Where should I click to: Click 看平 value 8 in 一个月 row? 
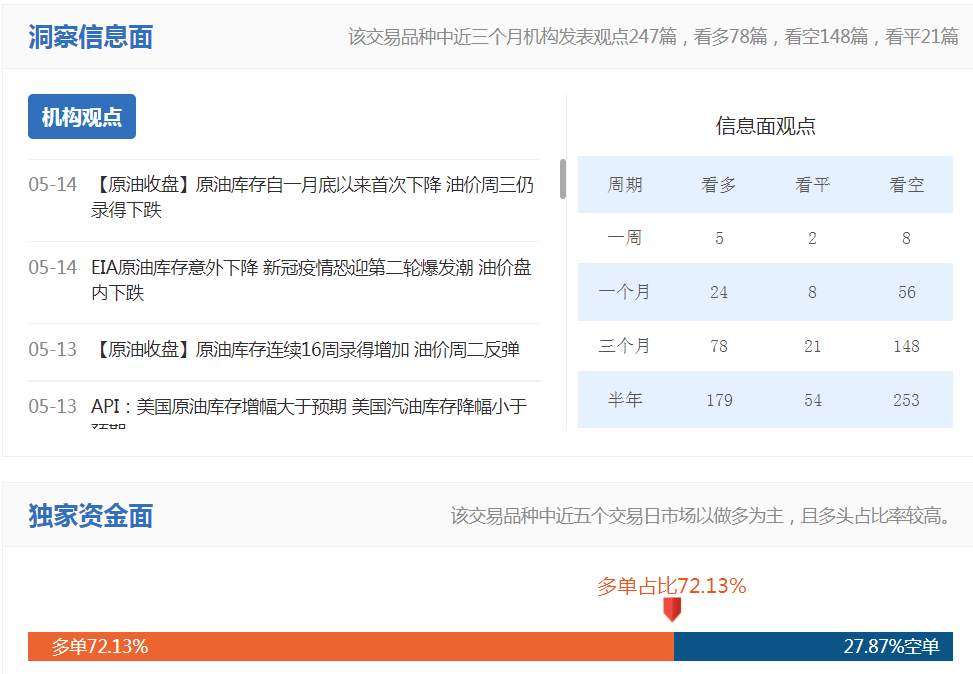[812, 292]
